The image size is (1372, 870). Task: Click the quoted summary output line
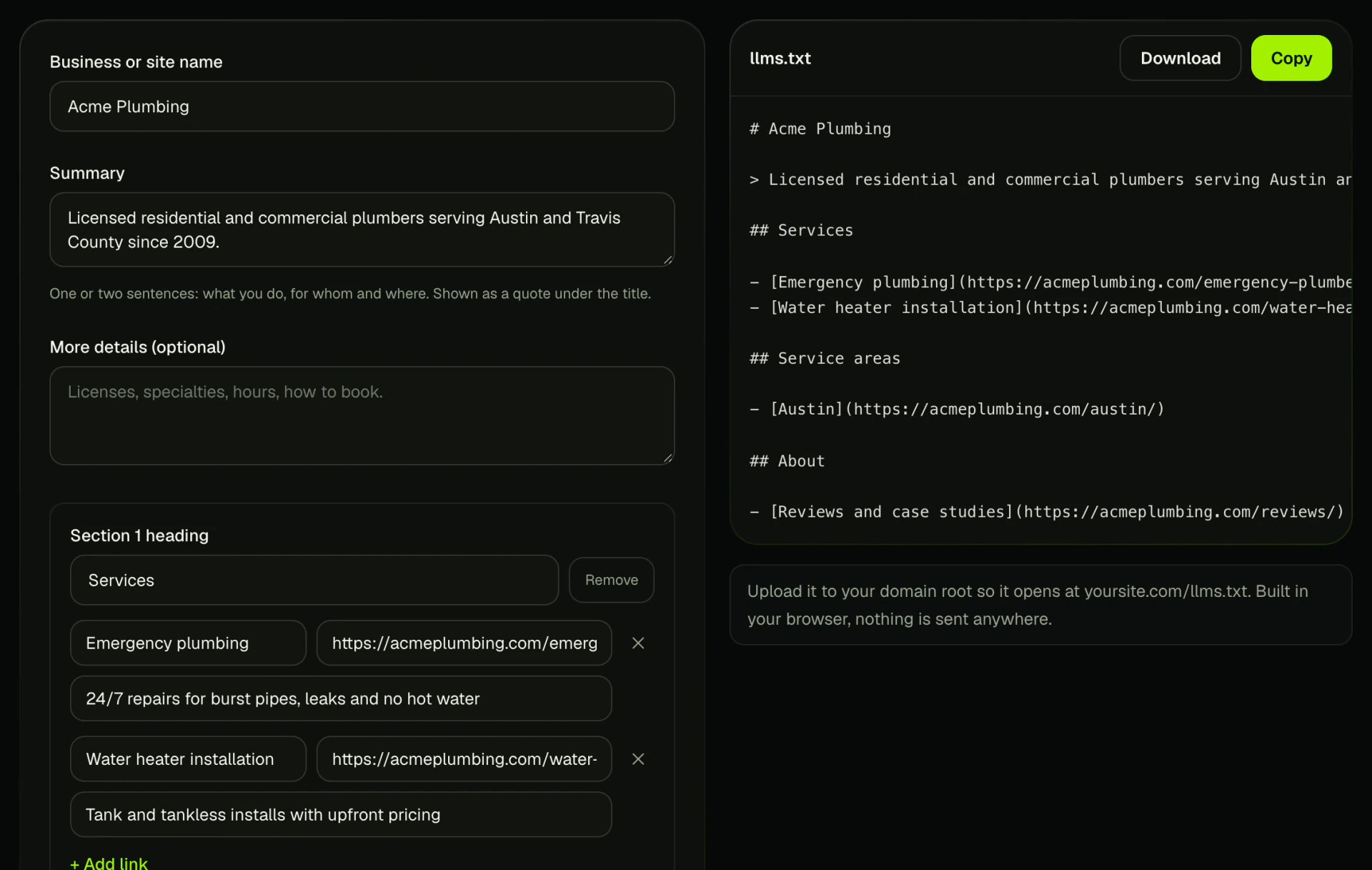tap(1050, 179)
